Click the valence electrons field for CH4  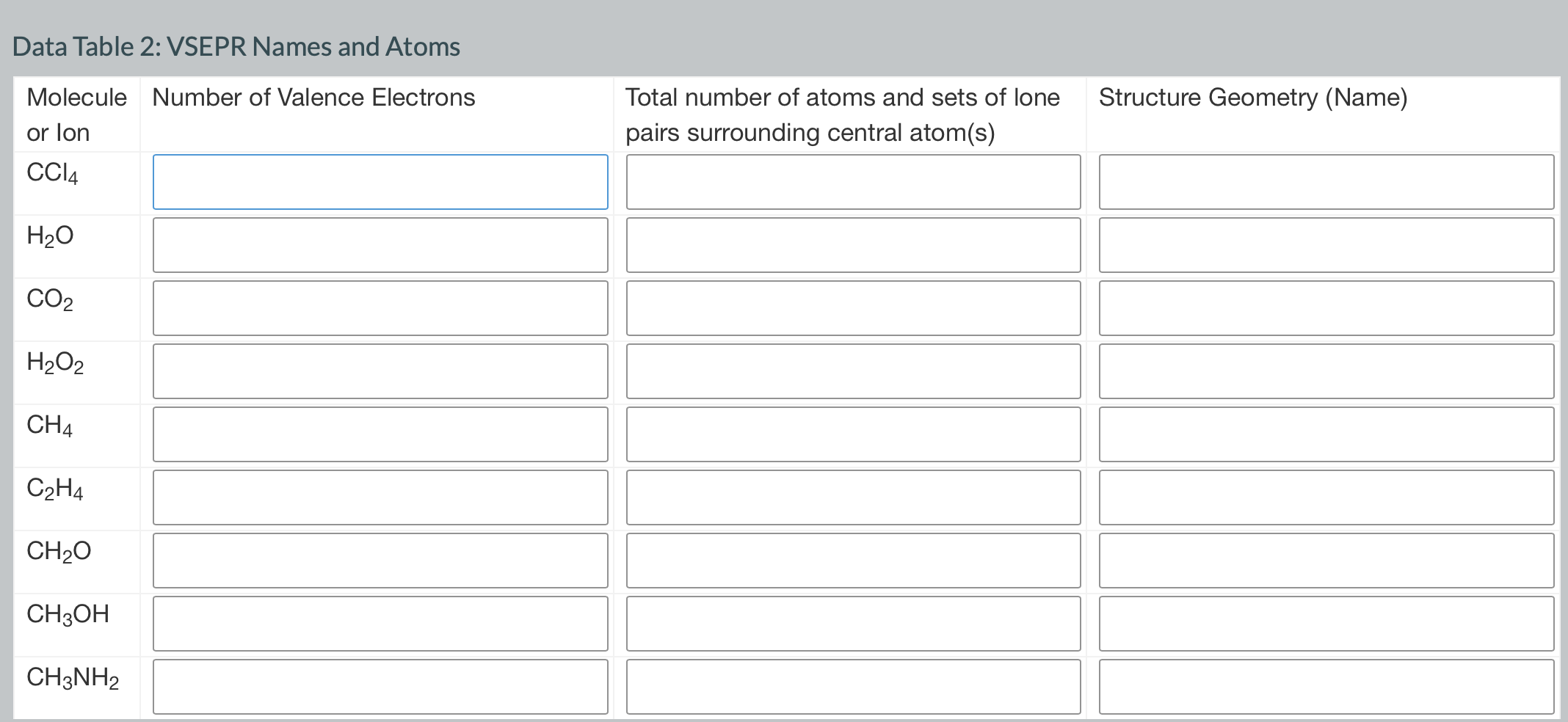[380, 434]
